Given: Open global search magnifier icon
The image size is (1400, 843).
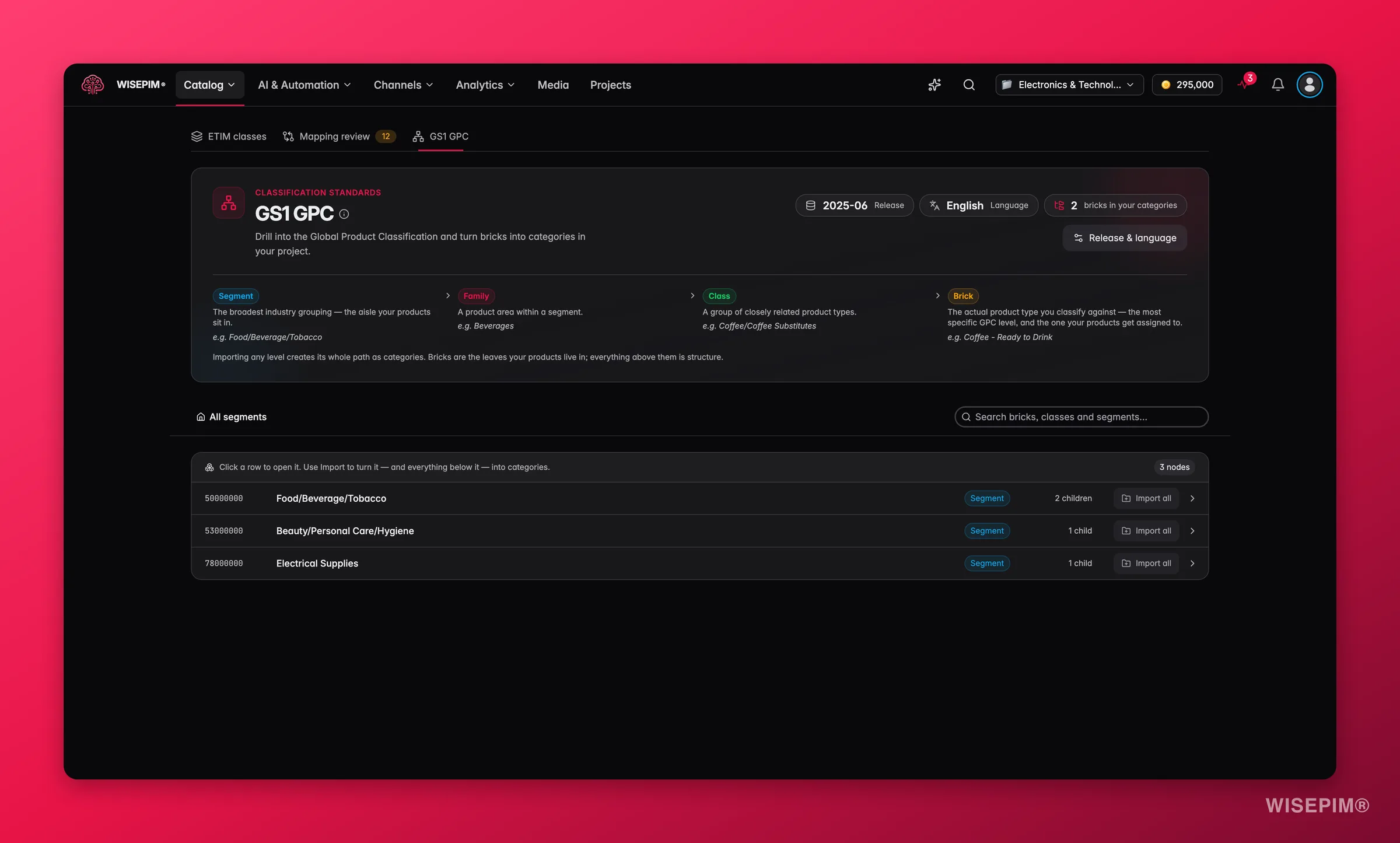Looking at the screenshot, I should tap(969, 85).
